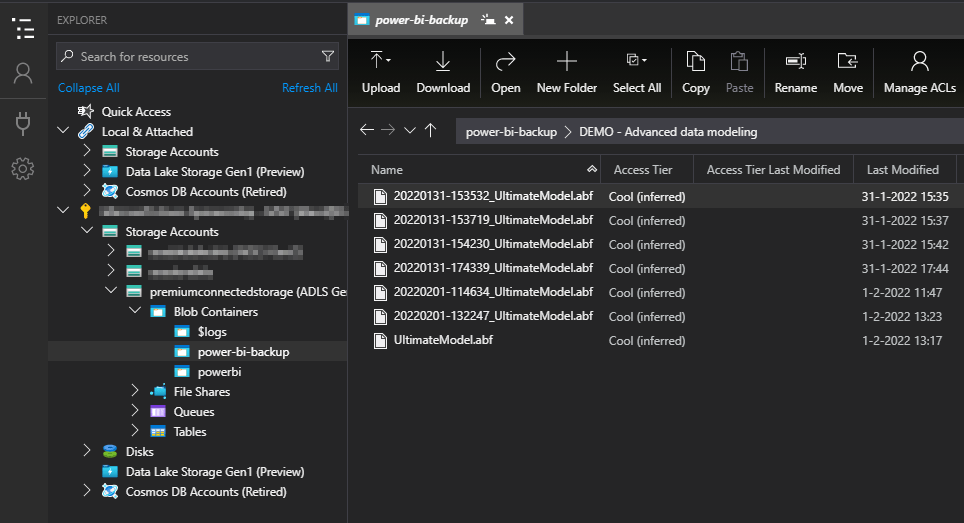
Task: Click the search filter funnel icon
Action: 328,57
